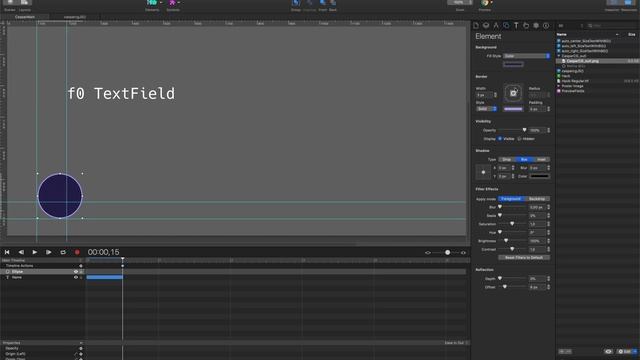Image resolution: width=640 pixels, height=360 pixels.
Task: Zoom in timeline with right icon
Action: point(463,253)
